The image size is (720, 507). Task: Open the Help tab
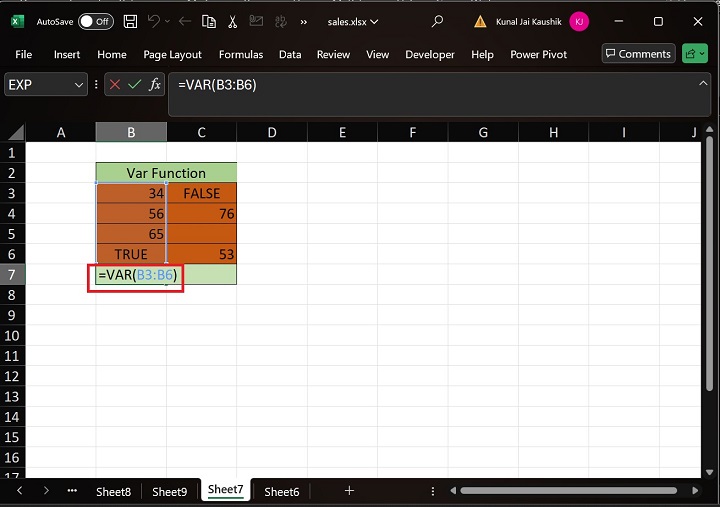point(482,55)
